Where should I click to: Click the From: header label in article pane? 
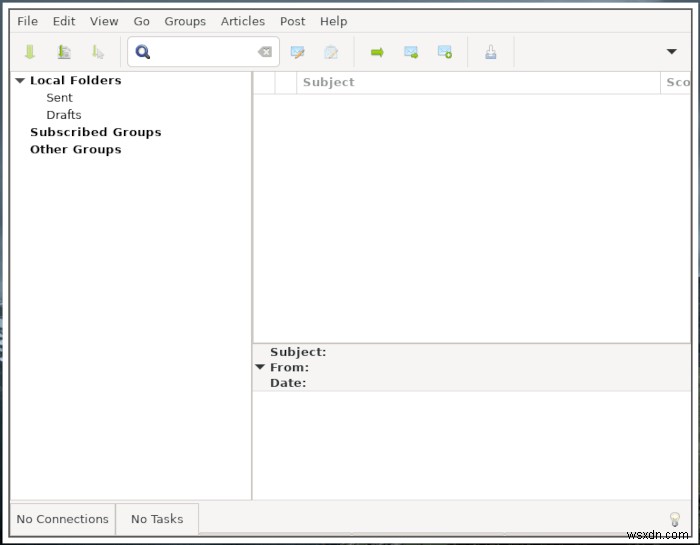coord(289,367)
